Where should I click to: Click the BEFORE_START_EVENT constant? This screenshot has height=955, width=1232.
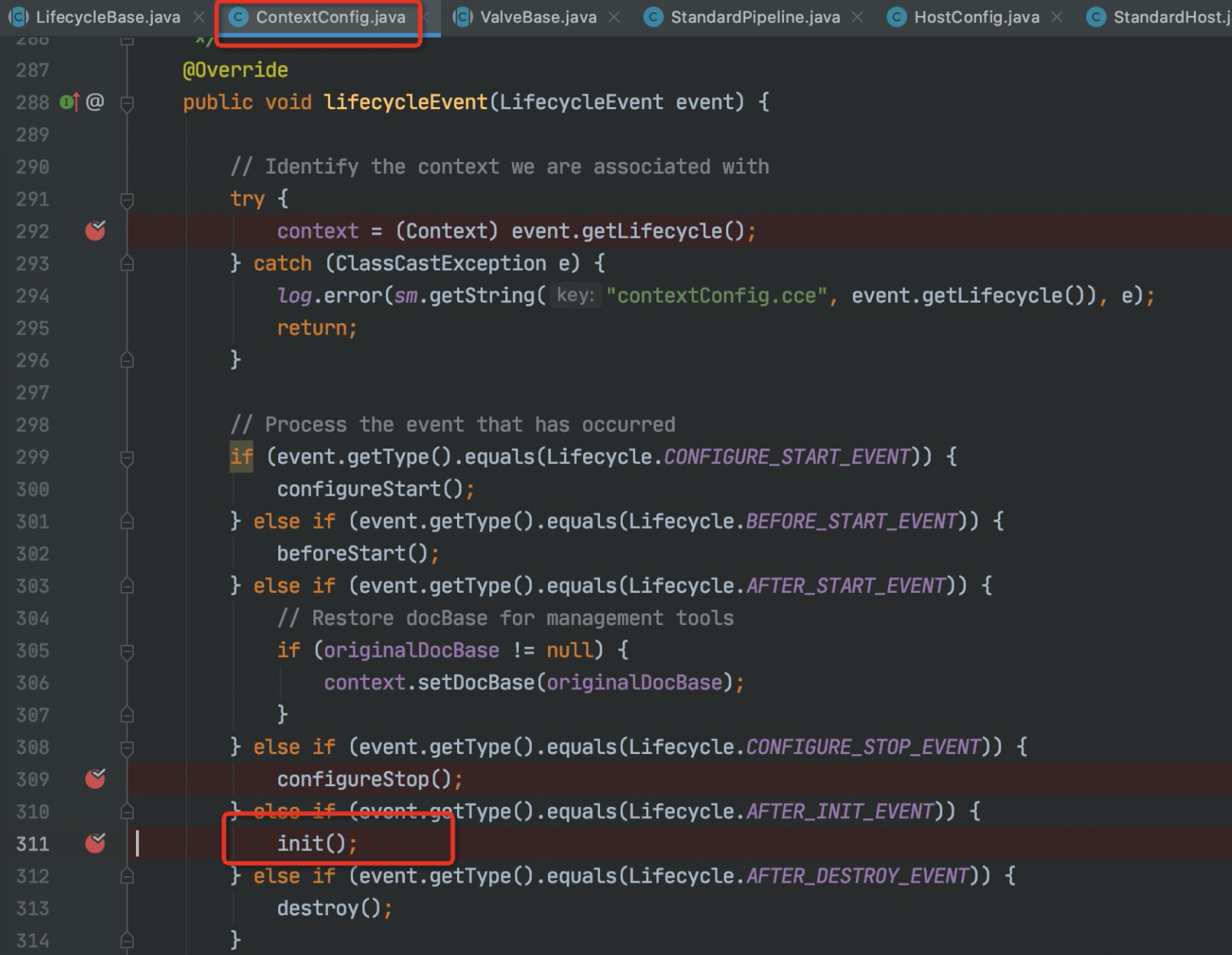click(x=851, y=521)
